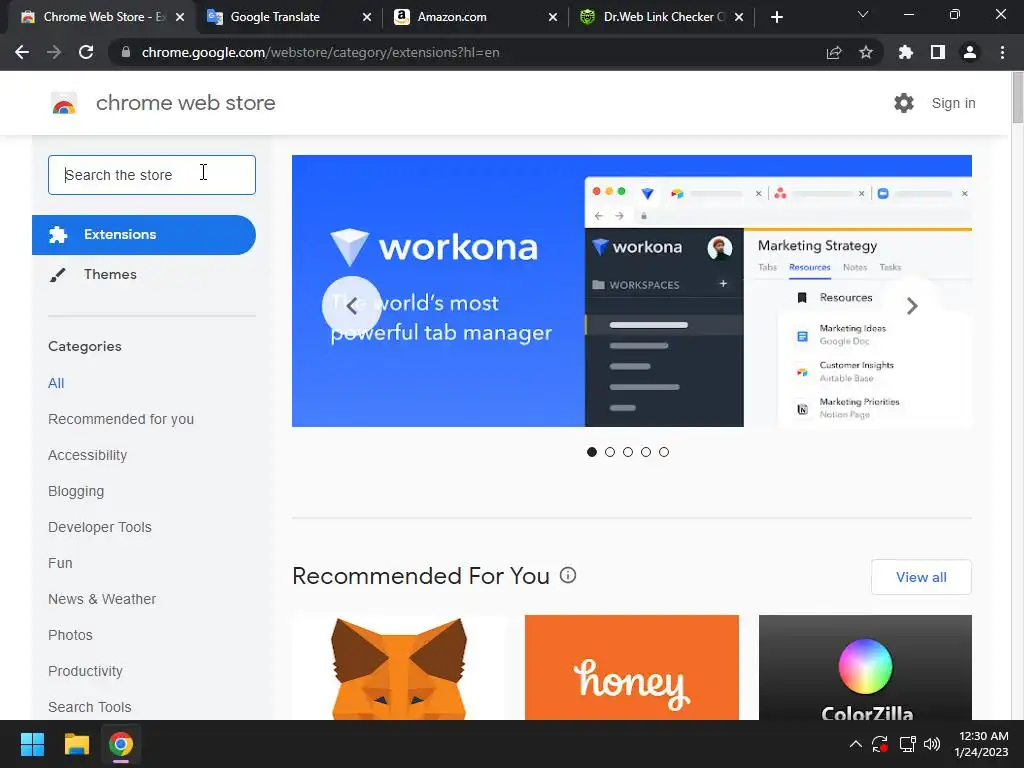This screenshot has width=1024, height=768.
Task: Open the Search Tools category
Action: 89,707
